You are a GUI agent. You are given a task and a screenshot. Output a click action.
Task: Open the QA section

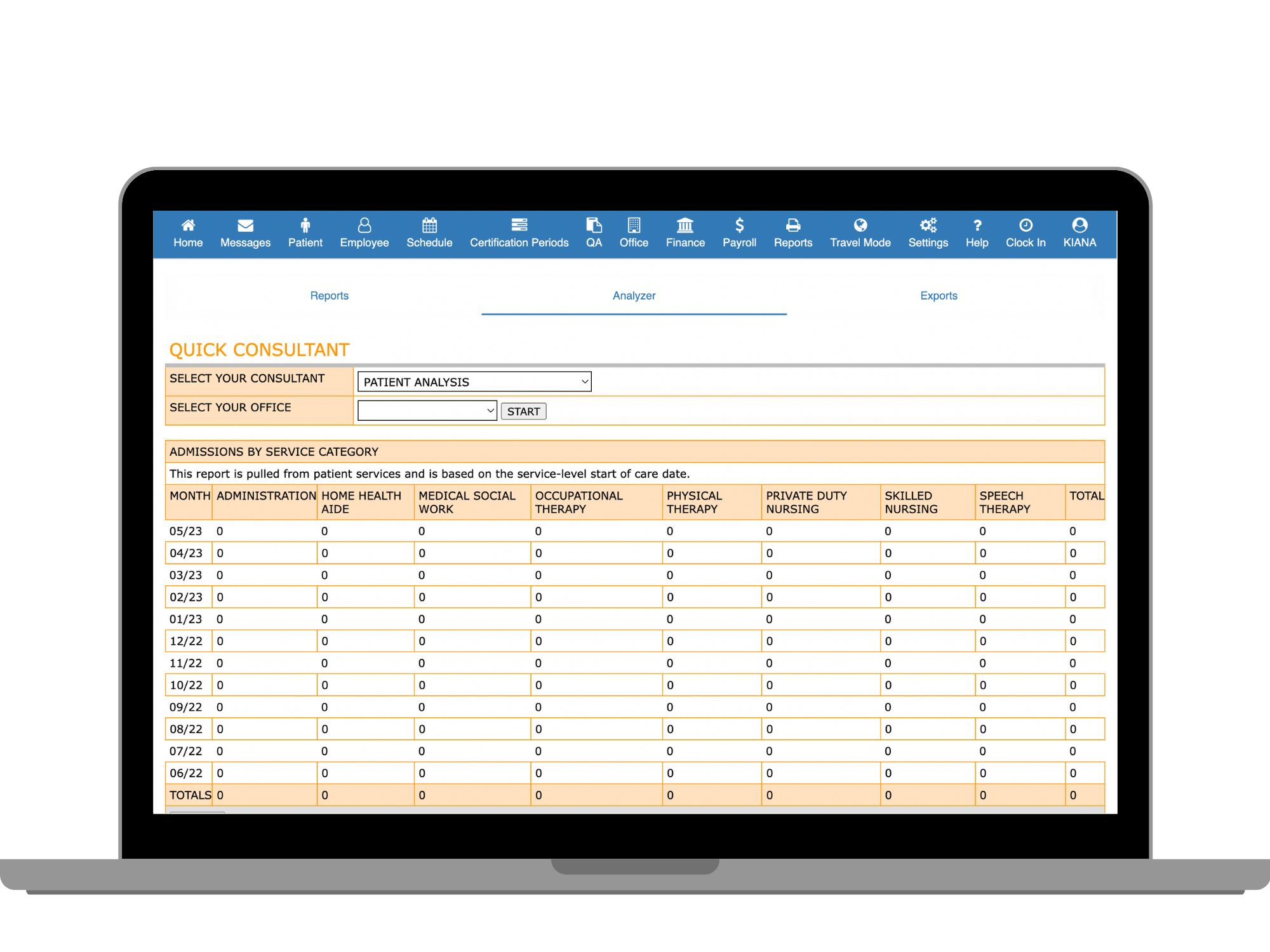[x=594, y=234]
